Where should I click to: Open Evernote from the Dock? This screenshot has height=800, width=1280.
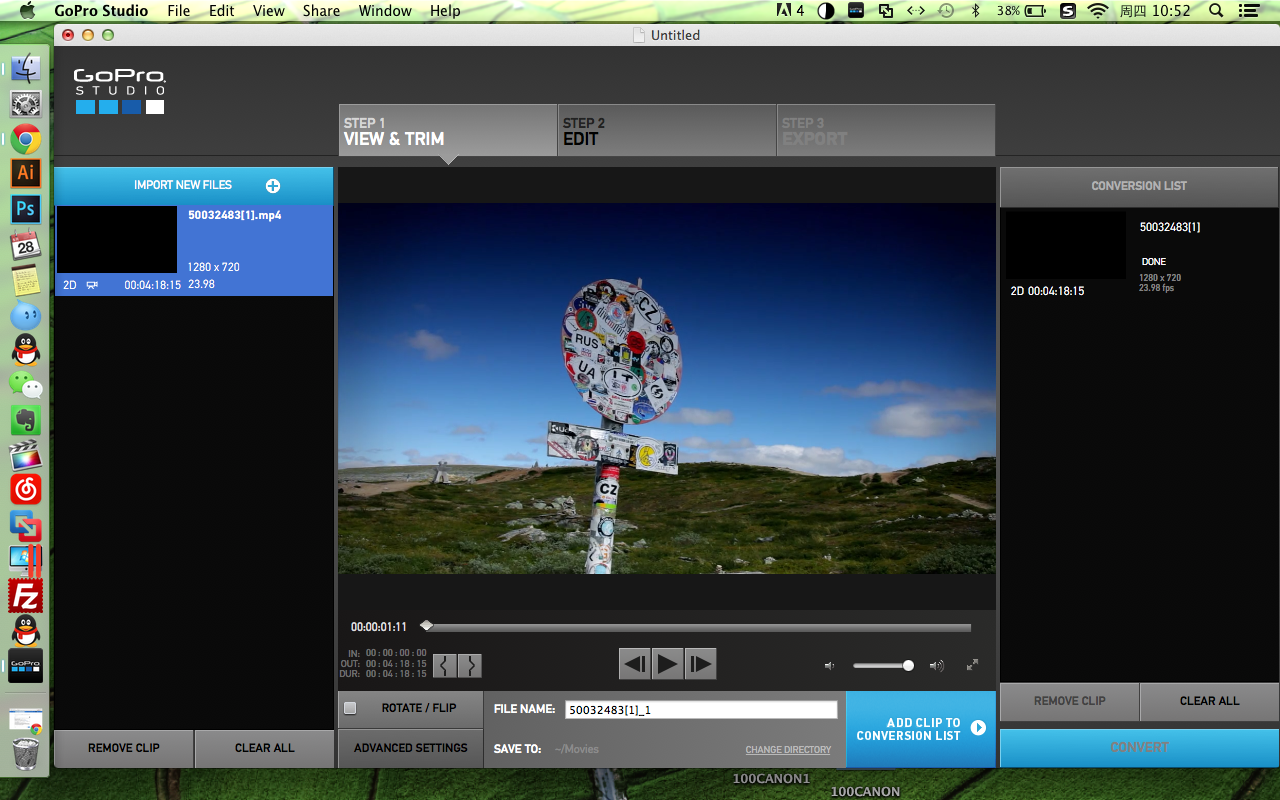25,420
